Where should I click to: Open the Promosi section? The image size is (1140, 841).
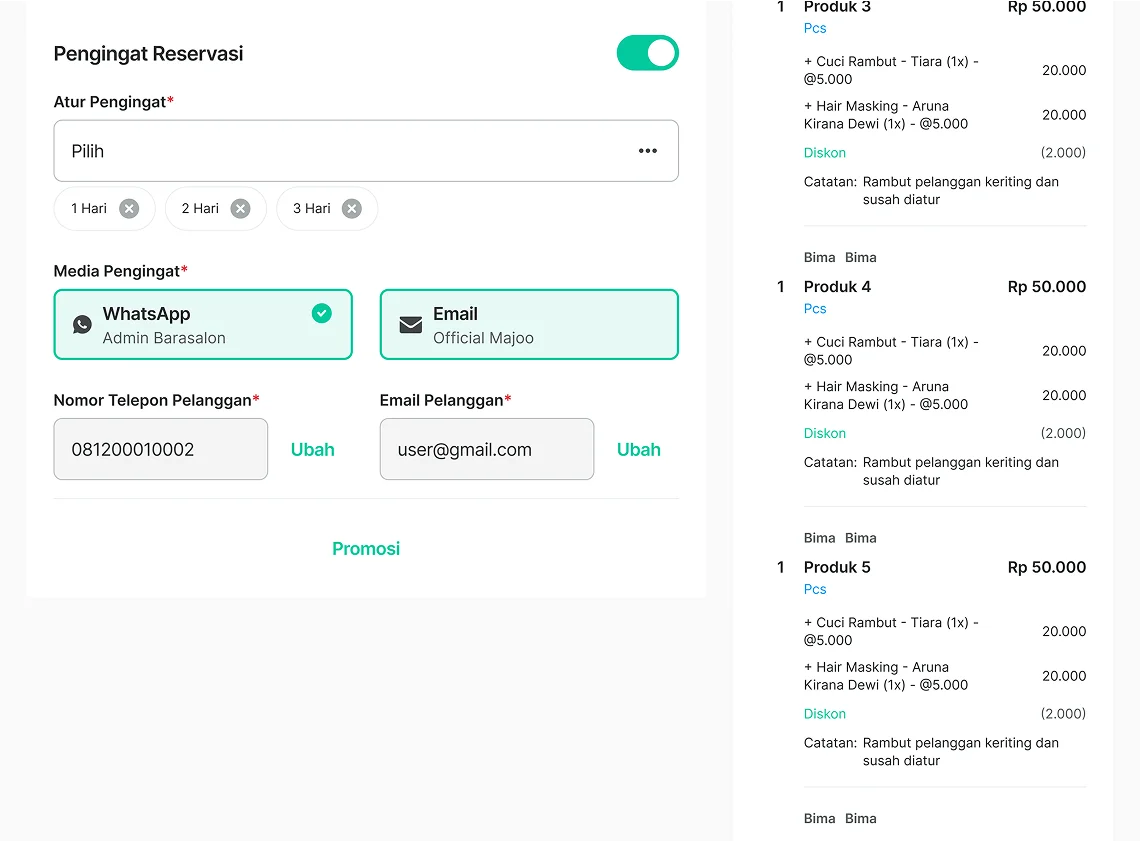[366, 549]
